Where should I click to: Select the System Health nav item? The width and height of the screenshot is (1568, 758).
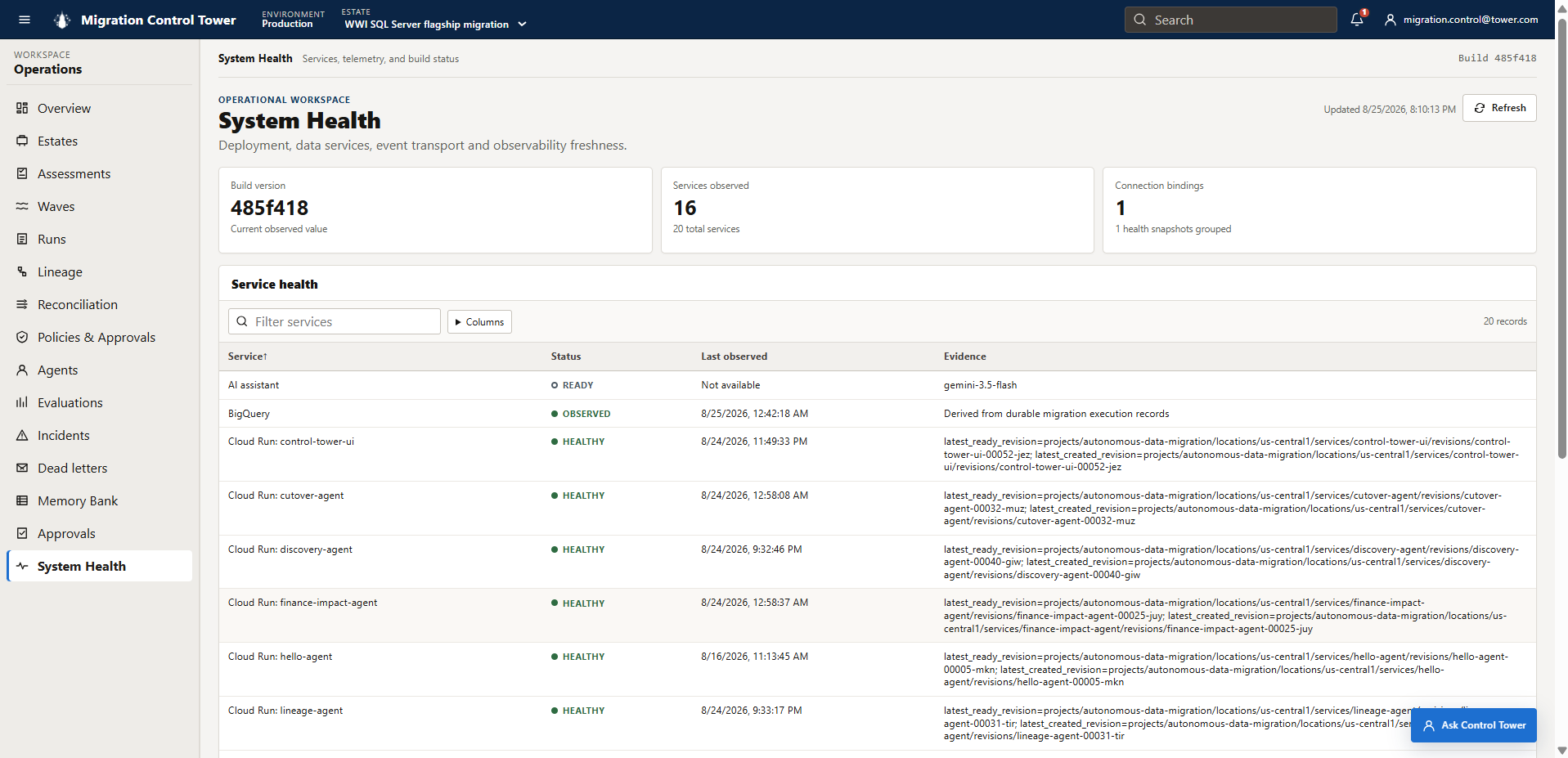(x=100, y=566)
